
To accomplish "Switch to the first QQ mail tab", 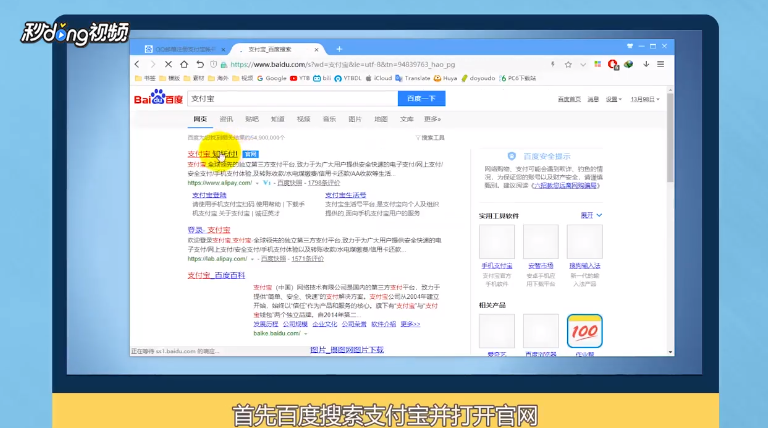I will 185,49.
